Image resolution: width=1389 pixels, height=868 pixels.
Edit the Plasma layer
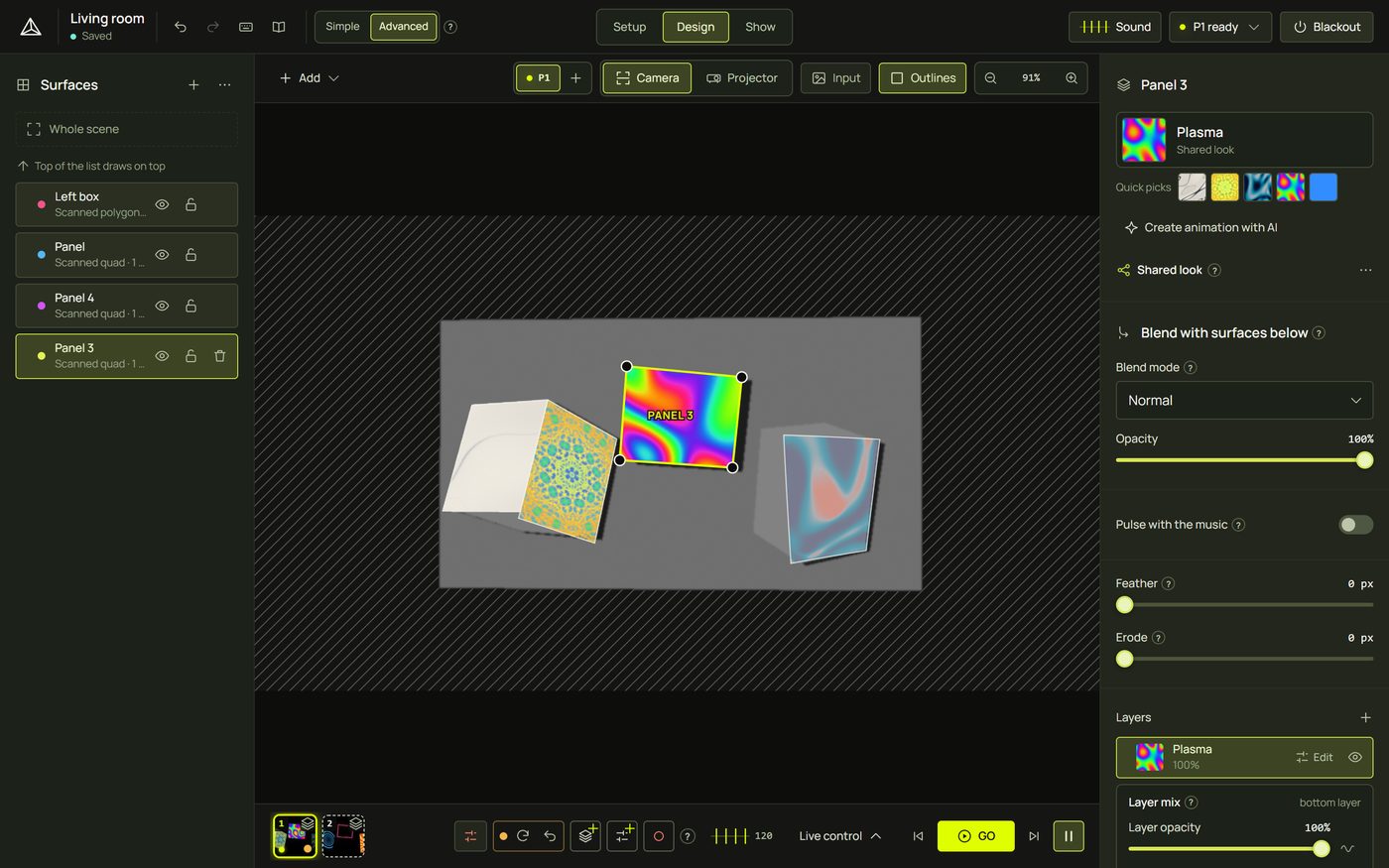1315,757
